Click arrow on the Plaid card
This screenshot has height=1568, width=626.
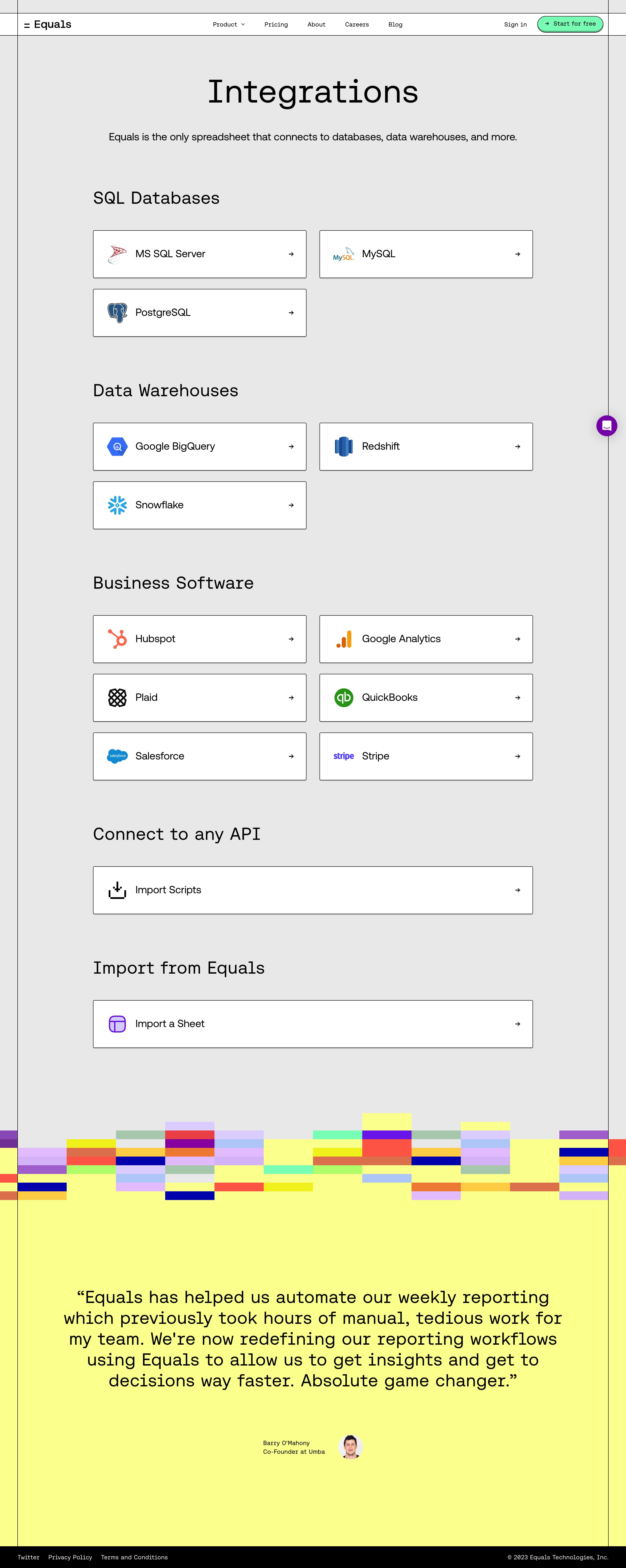tap(291, 698)
